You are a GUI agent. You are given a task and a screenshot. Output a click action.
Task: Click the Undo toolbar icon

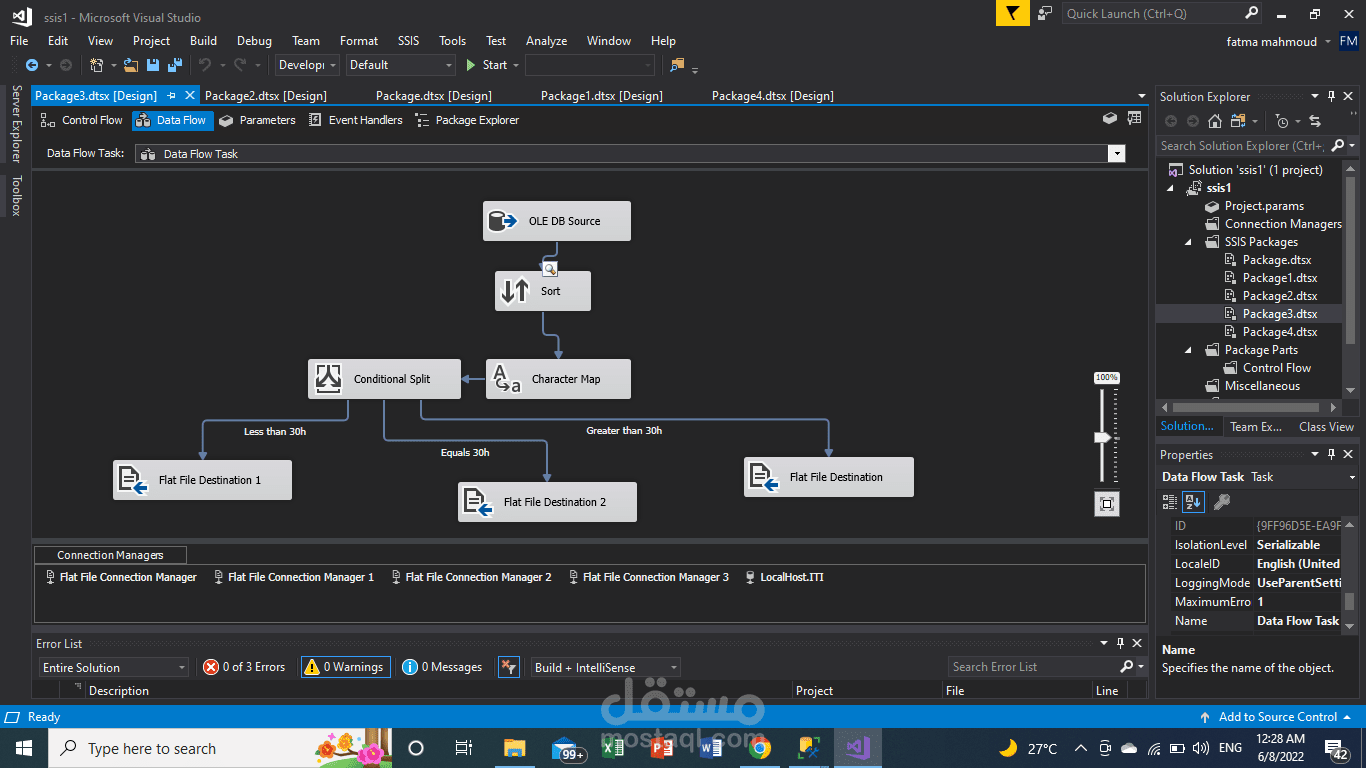click(204, 65)
